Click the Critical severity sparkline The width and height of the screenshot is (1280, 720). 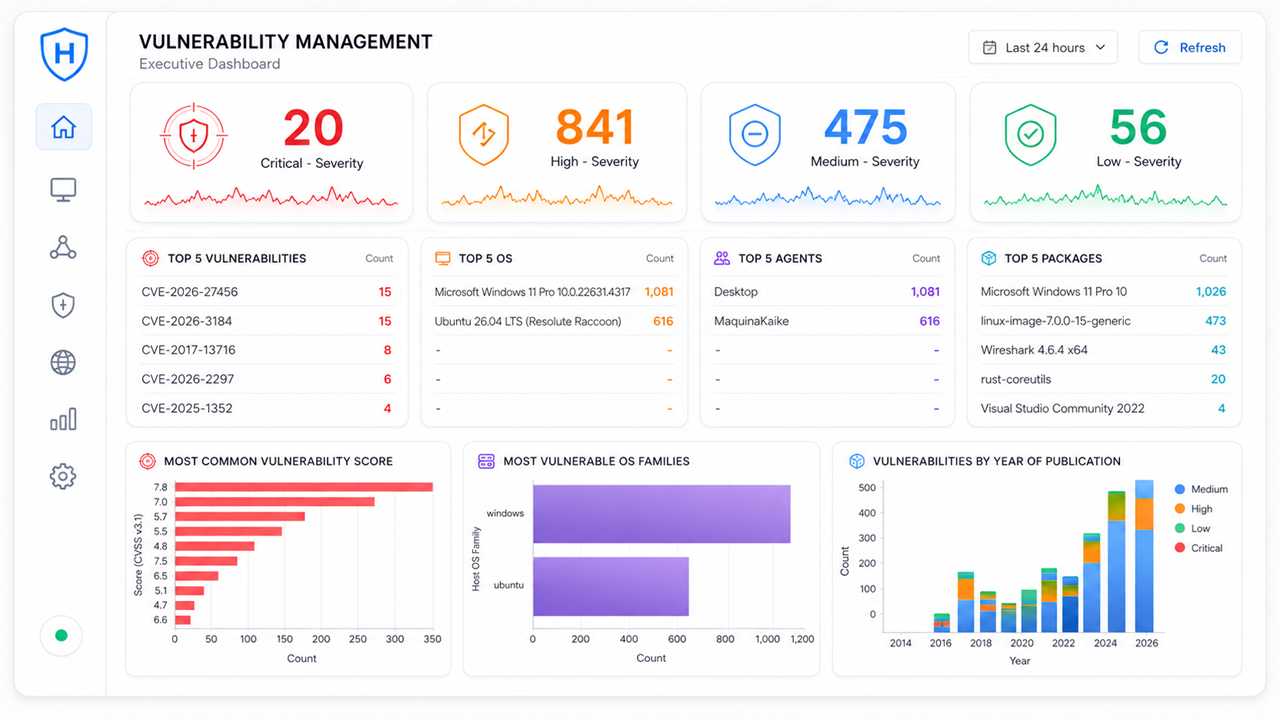[271, 197]
